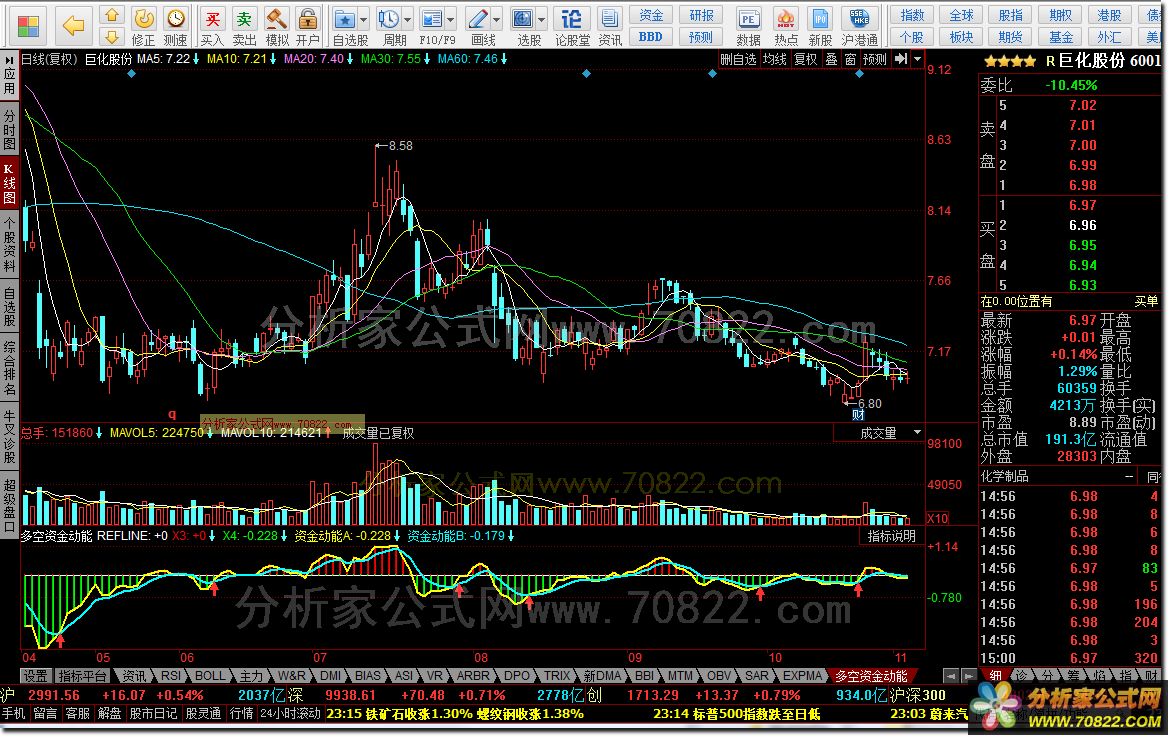Screen dimensions: 1170x737
Task: Select the TRIX indicator tab
Action: pos(557,676)
